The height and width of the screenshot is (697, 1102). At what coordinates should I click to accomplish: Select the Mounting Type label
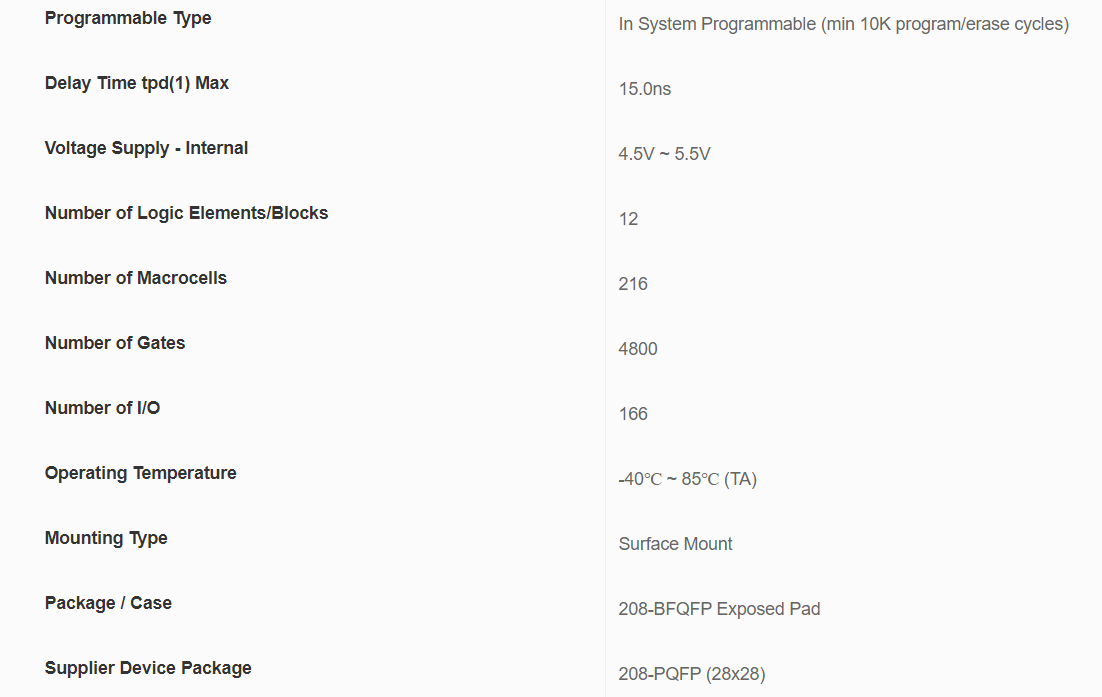[106, 538]
